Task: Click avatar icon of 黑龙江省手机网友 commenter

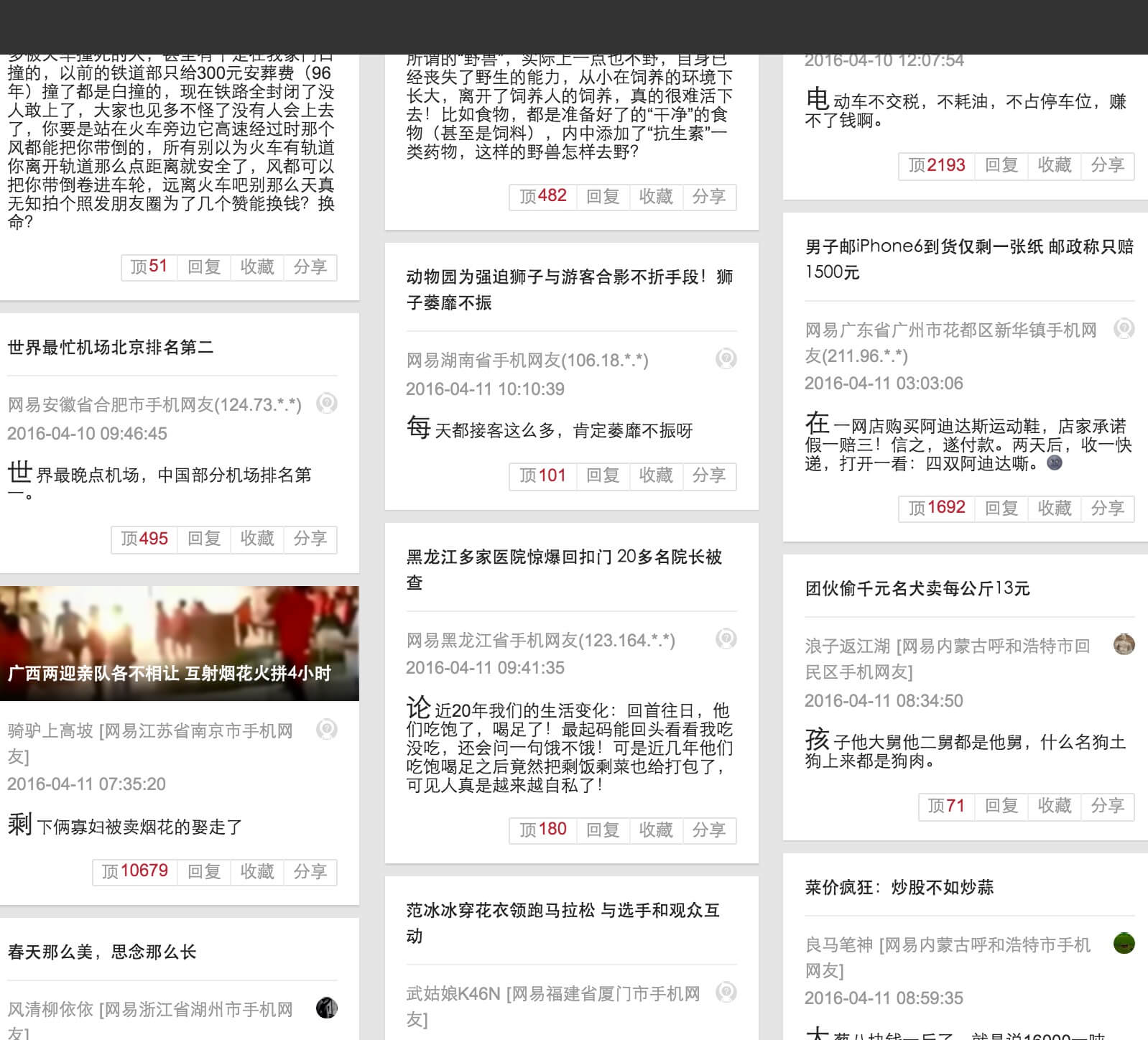Action: click(x=726, y=639)
